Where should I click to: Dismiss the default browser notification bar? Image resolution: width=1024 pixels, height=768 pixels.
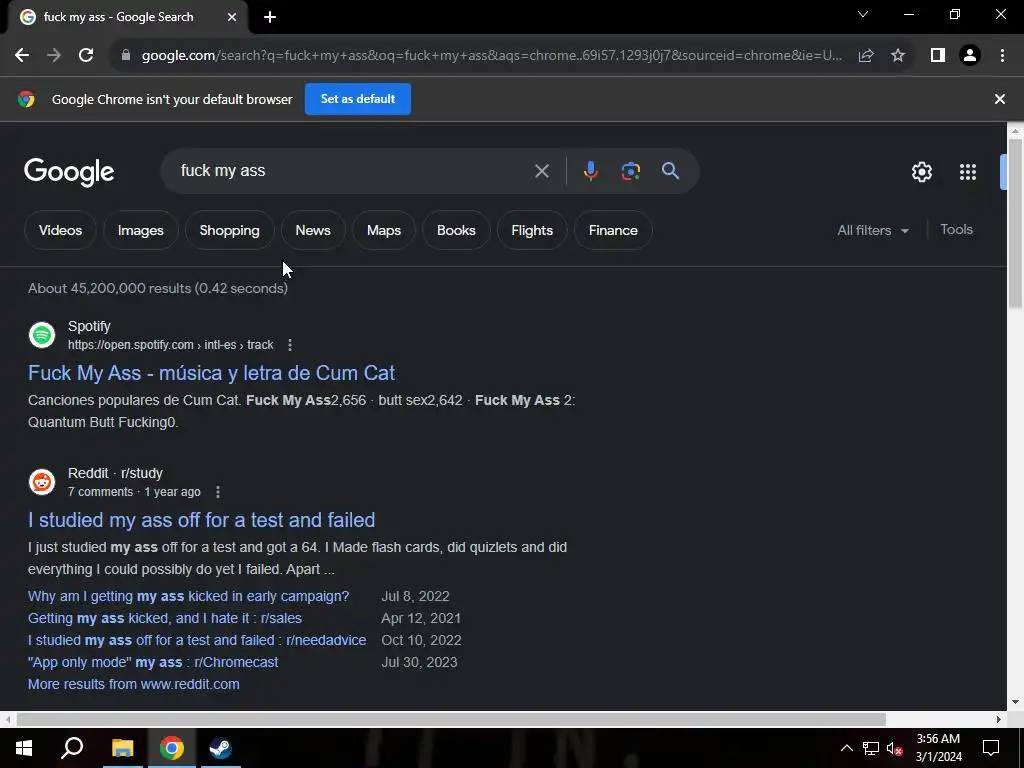pos(1000,99)
